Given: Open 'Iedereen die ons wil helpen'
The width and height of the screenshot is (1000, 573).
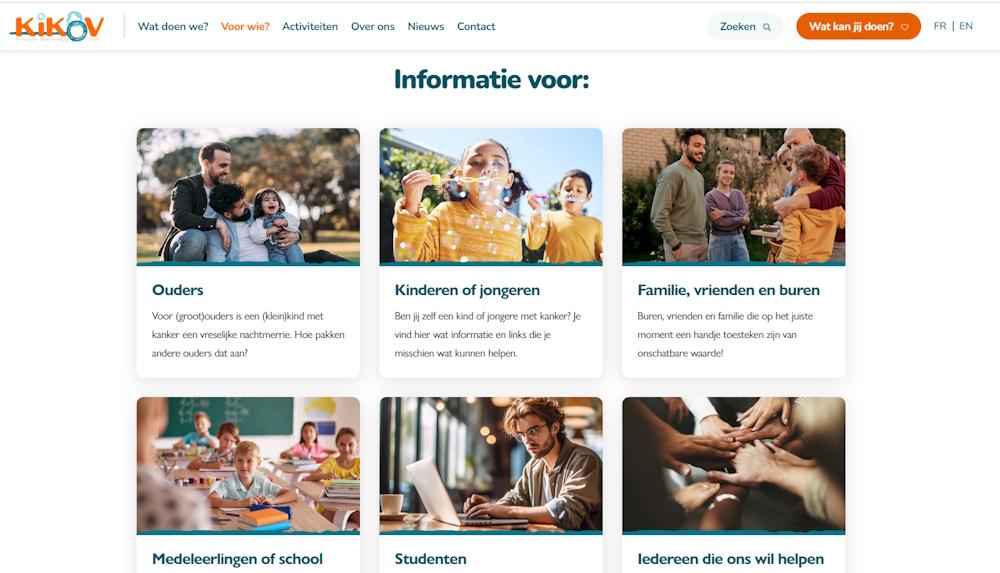Looking at the screenshot, I should 730,559.
